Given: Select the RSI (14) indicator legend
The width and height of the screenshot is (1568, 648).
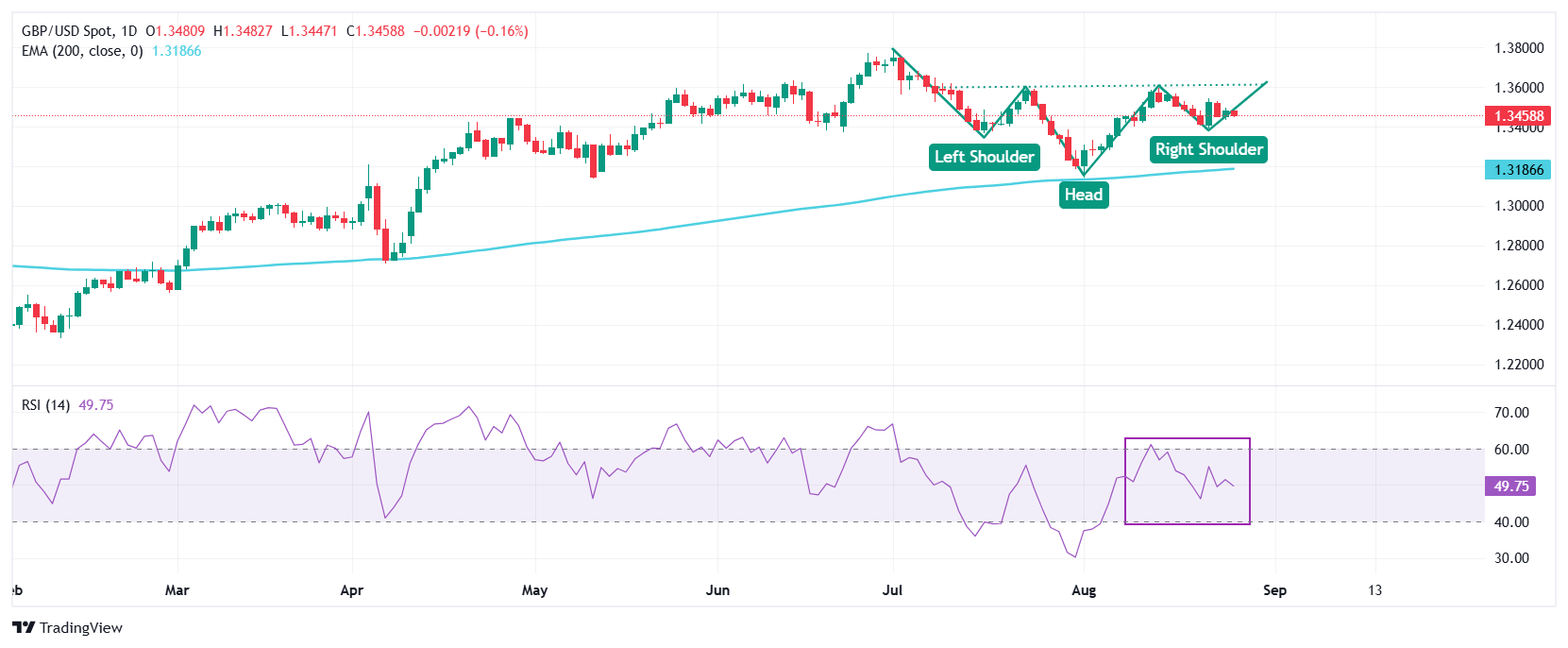Looking at the screenshot, I should tap(46, 405).
